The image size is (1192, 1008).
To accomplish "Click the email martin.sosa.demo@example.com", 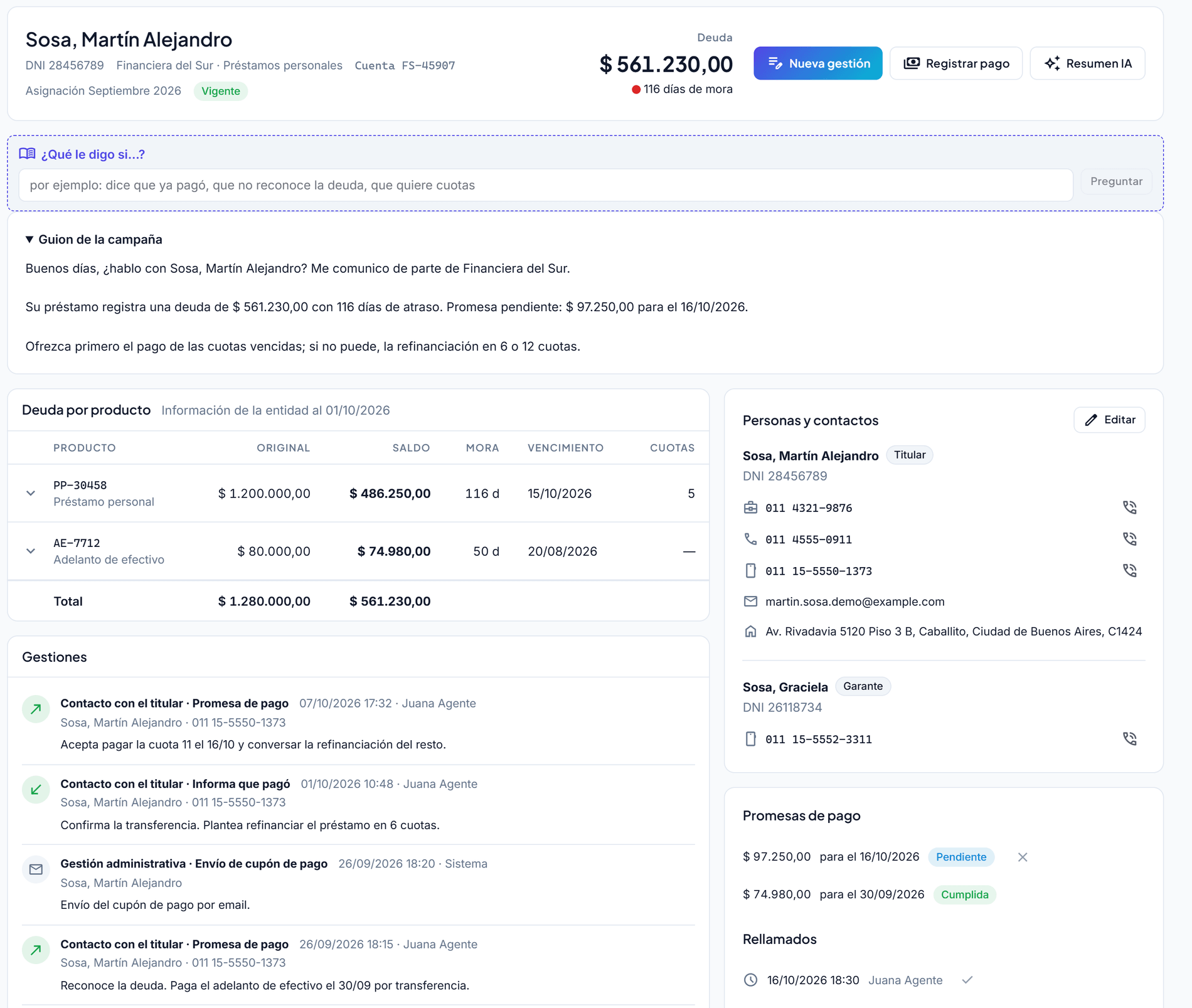I will [854, 602].
